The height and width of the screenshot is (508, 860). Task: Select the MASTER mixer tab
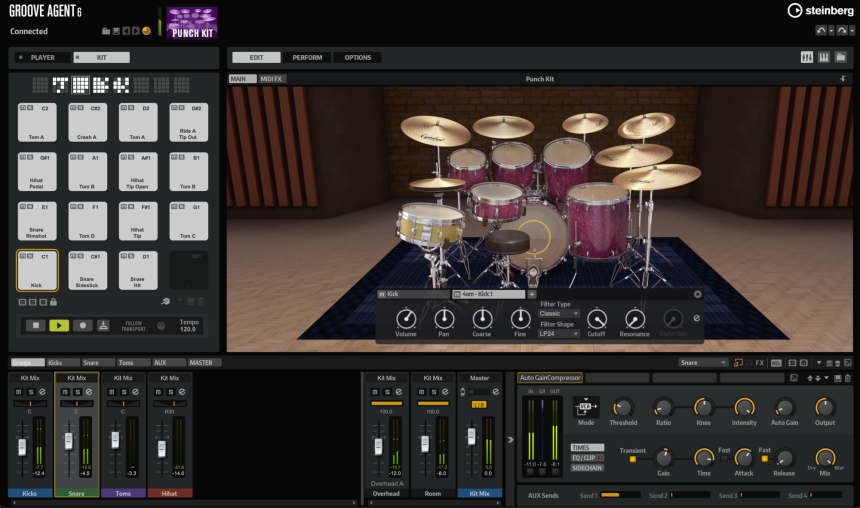coord(203,363)
